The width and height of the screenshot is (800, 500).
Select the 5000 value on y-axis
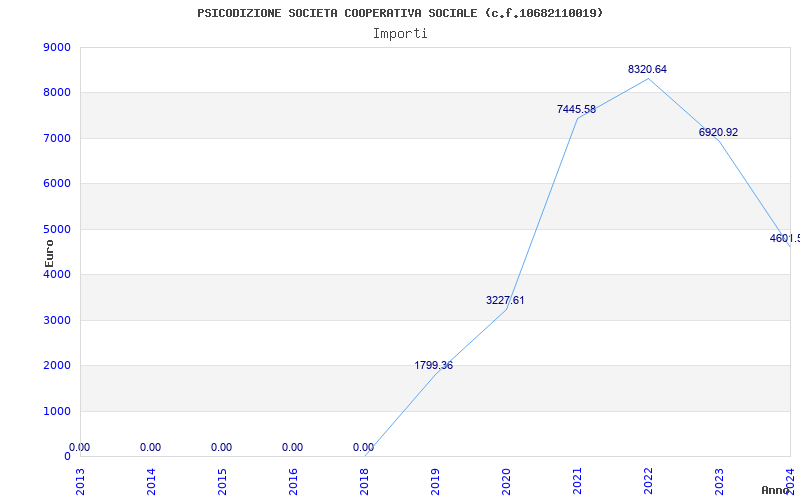[x=57, y=229]
